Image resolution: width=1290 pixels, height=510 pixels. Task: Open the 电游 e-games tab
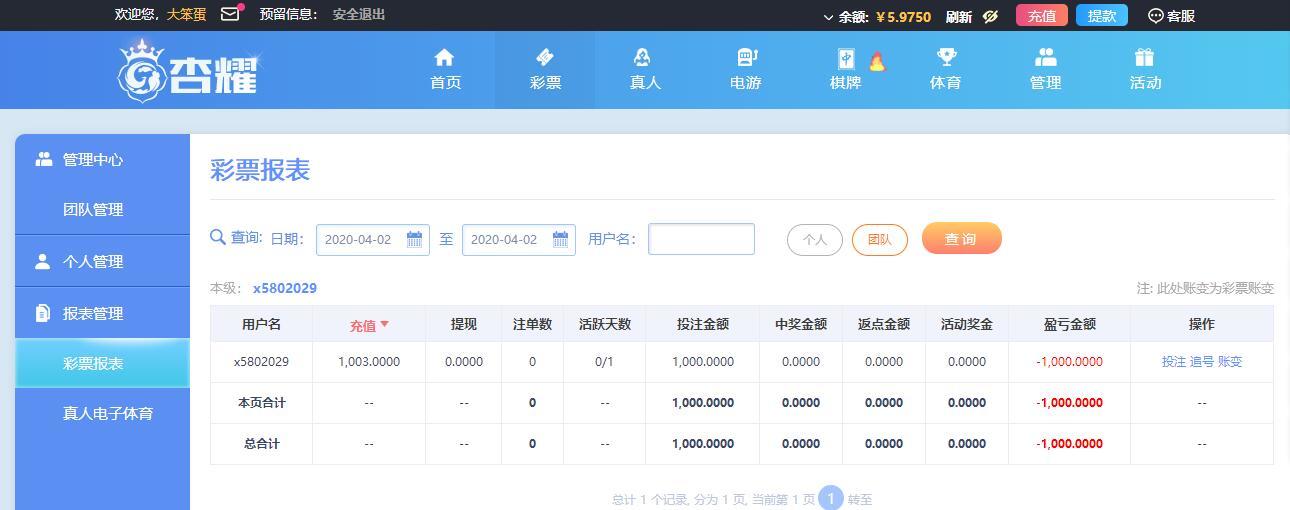pyautogui.click(x=745, y=70)
